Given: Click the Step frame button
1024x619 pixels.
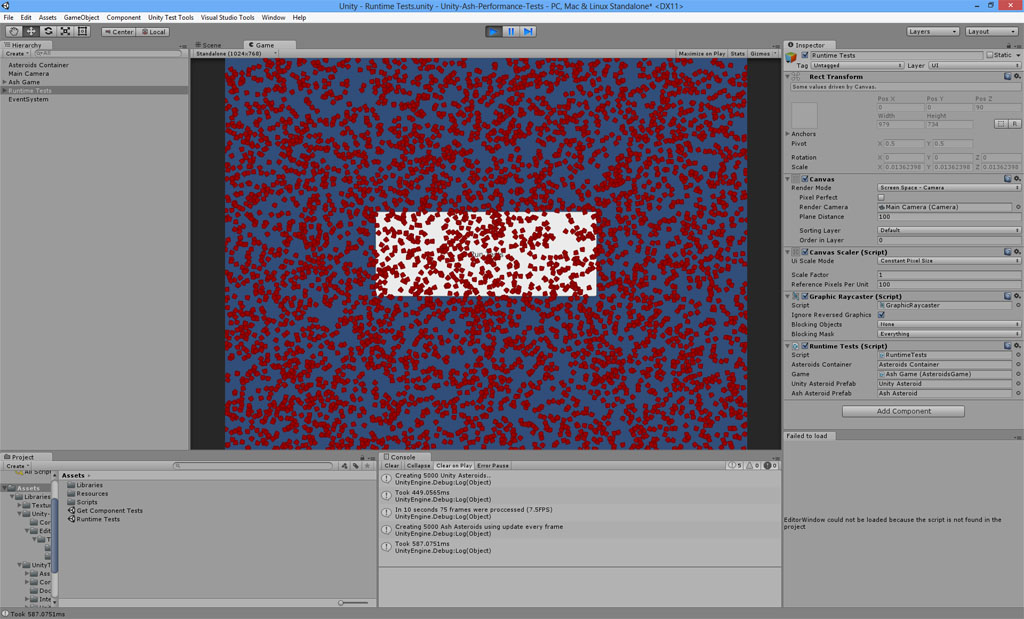Looking at the screenshot, I should [528, 31].
